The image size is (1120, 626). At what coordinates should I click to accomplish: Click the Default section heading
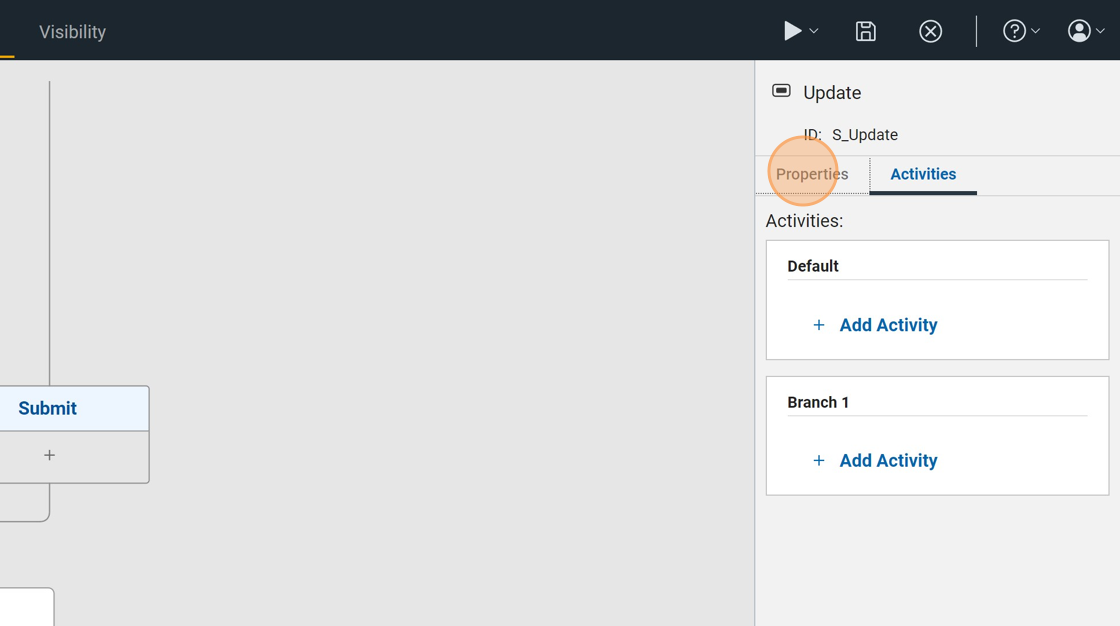[x=813, y=266]
